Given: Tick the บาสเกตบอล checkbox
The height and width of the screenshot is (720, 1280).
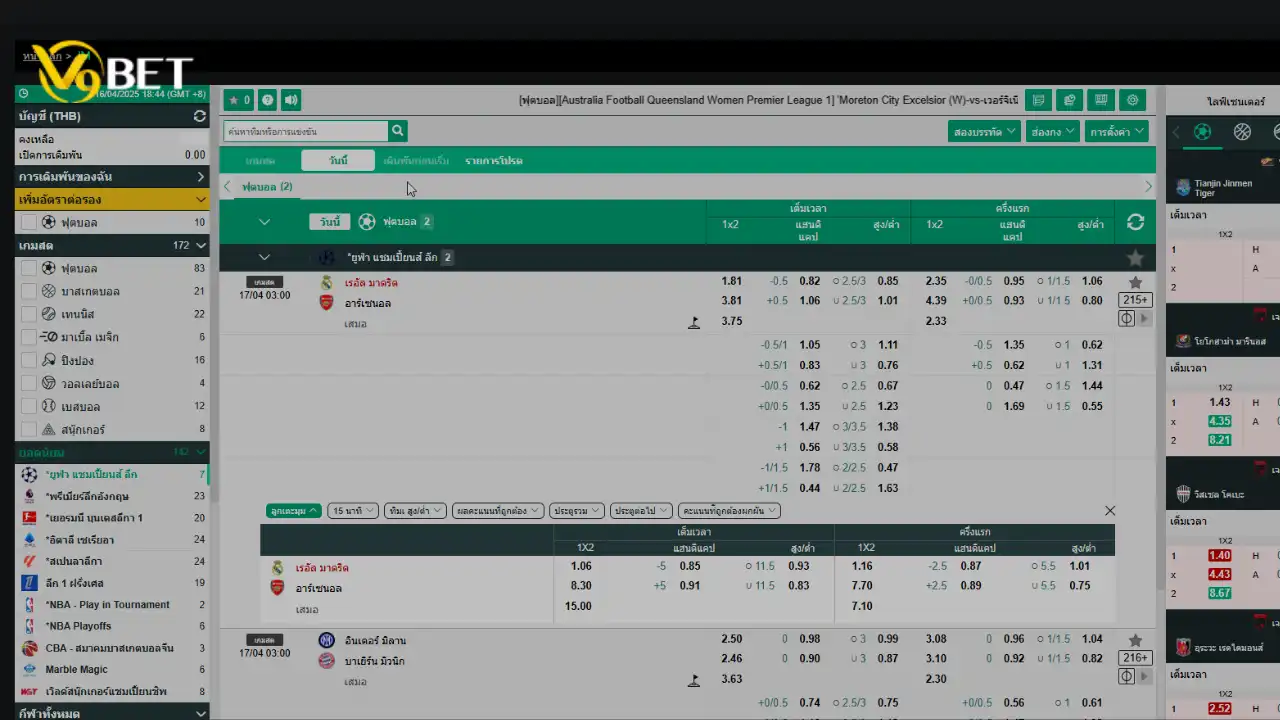Looking at the screenshot, I should point(29,291).
